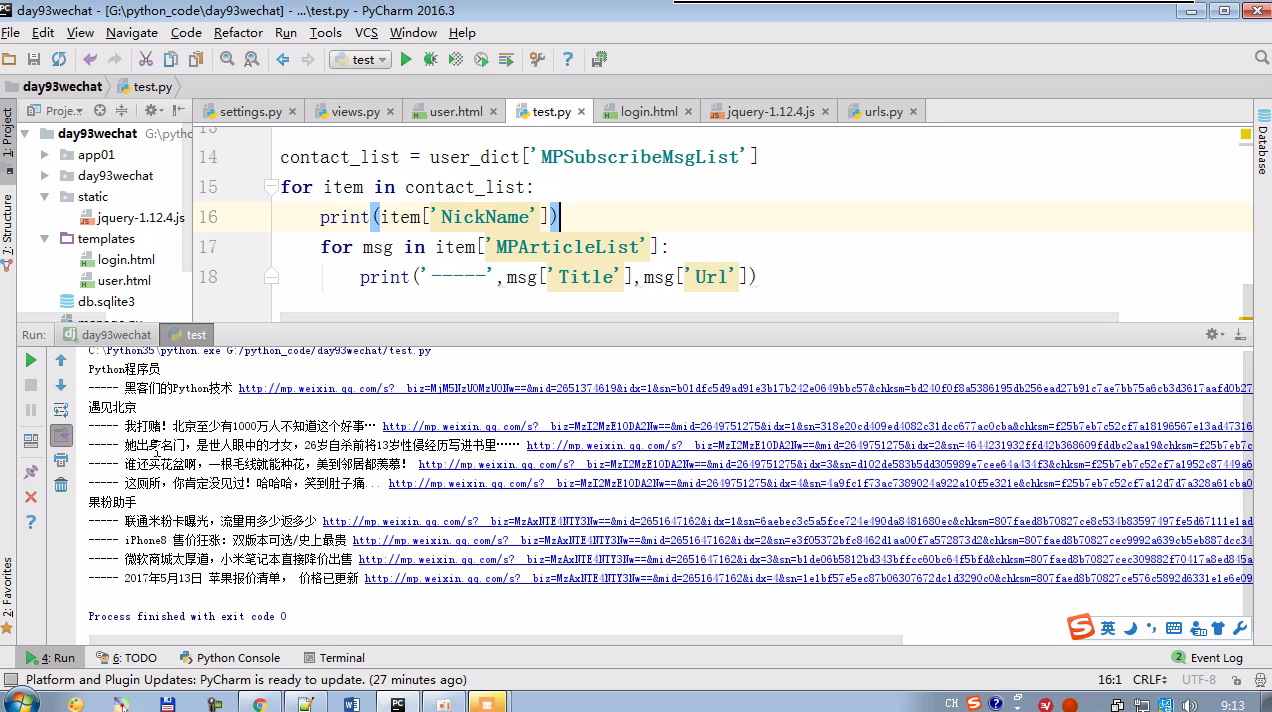Click the Run console horizontal scrollbar
1272x712 pixels.
point(495,639)
